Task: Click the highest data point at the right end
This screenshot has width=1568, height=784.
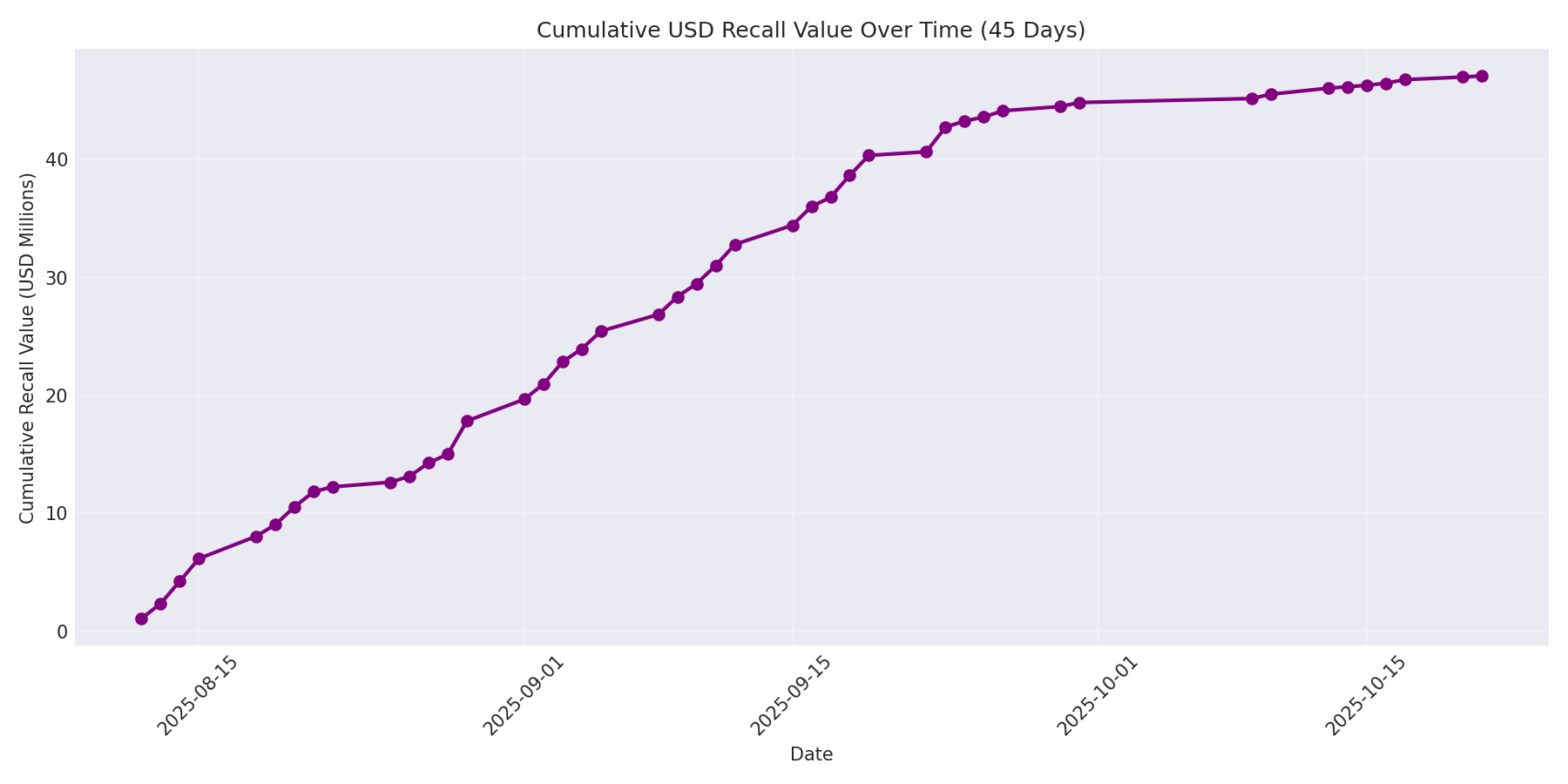Action: click(x=1482, y=76)
